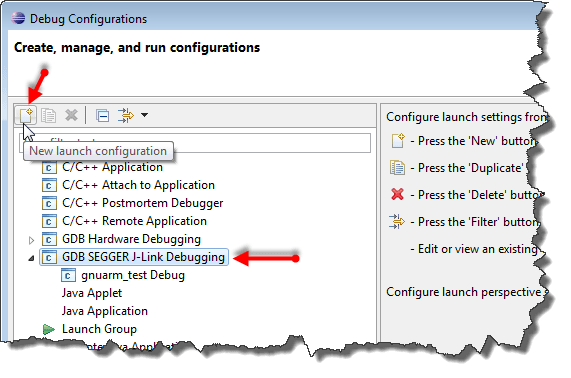Select Launch Group entry

99,329
